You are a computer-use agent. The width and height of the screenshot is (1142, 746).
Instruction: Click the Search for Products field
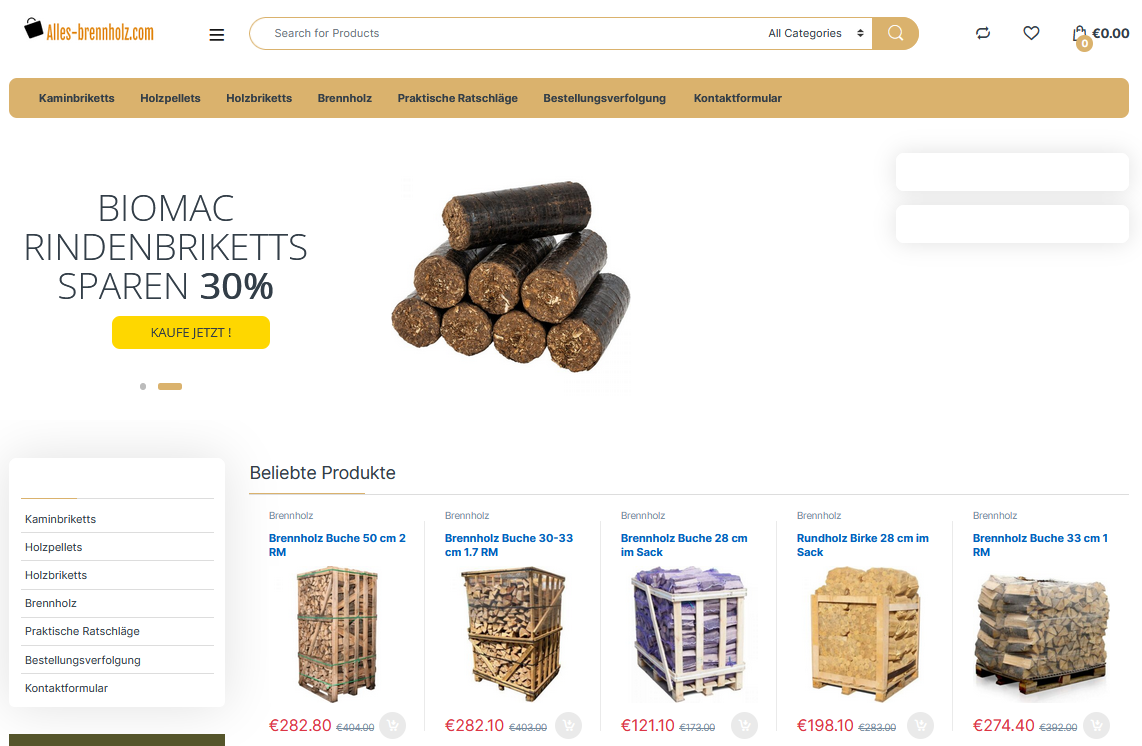[x=510, y=34]
